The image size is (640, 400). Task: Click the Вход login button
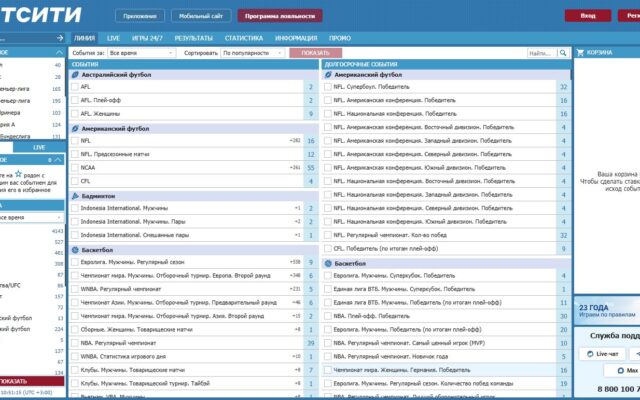[588, 16]
